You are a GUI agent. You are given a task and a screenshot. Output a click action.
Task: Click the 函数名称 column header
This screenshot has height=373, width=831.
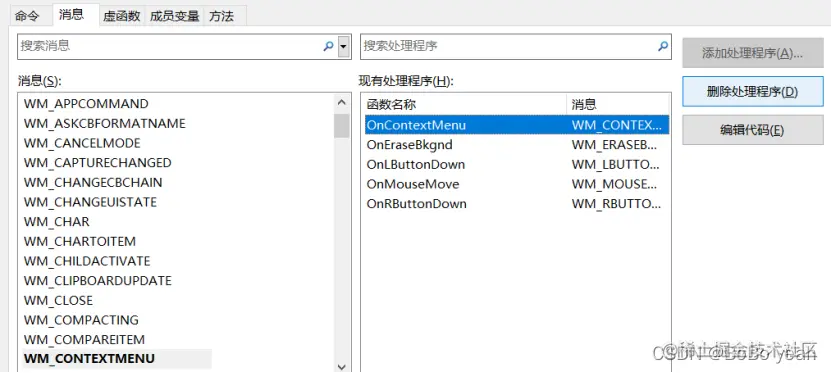pos(464,104)
